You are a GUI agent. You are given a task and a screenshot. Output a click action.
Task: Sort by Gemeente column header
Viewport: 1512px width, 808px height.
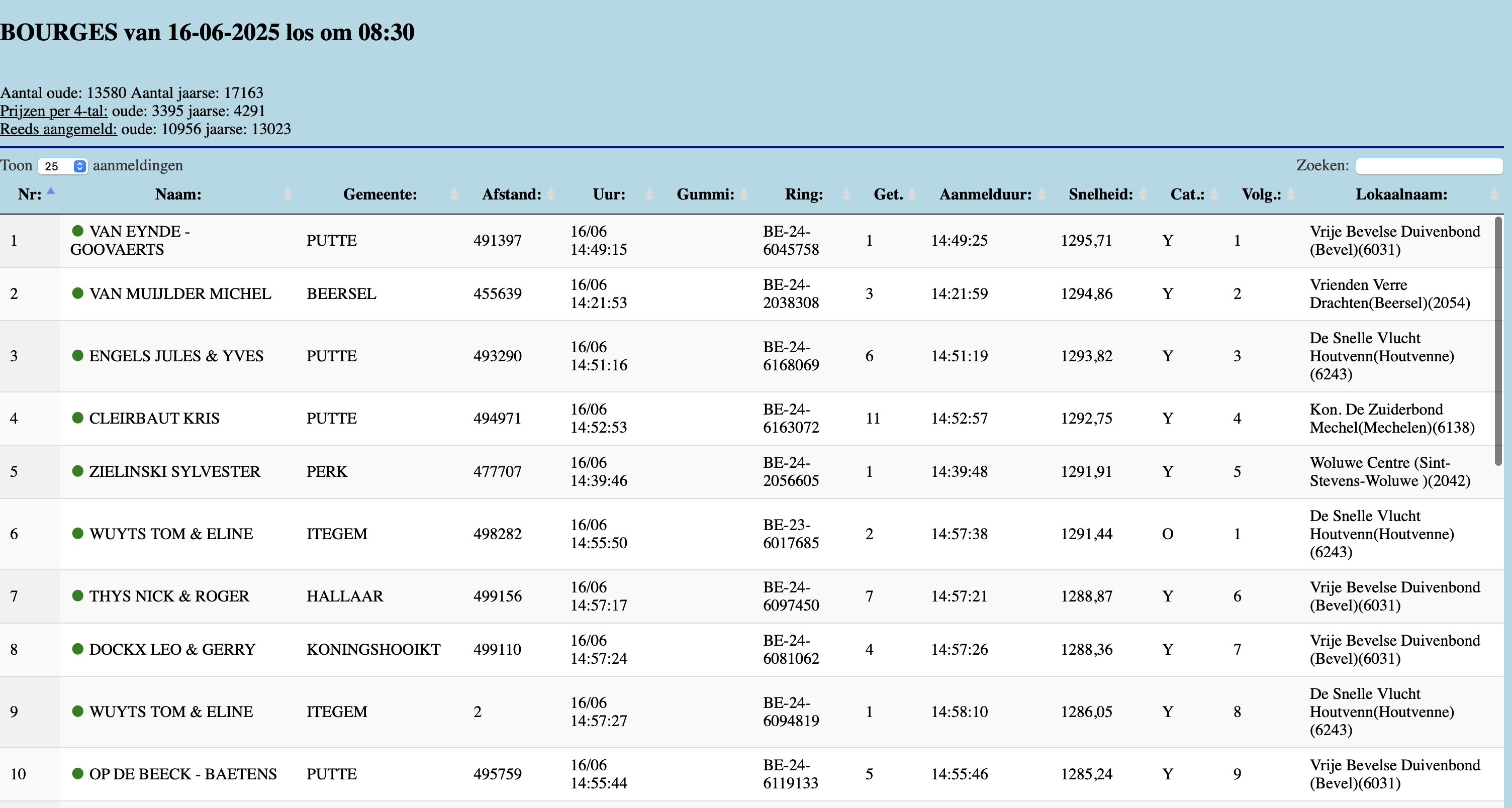point(380,194)
